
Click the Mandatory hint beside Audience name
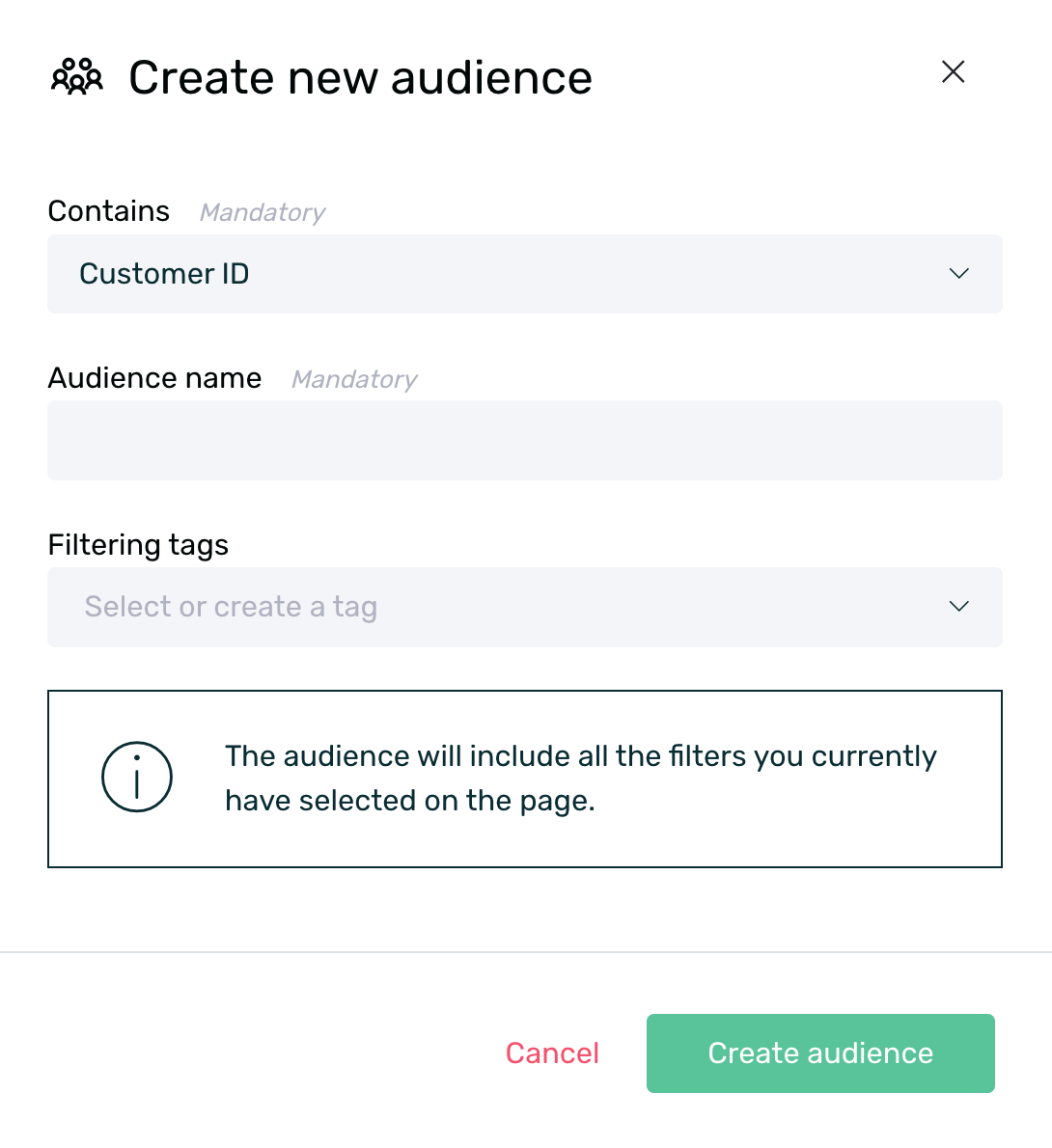click(354, 379)
